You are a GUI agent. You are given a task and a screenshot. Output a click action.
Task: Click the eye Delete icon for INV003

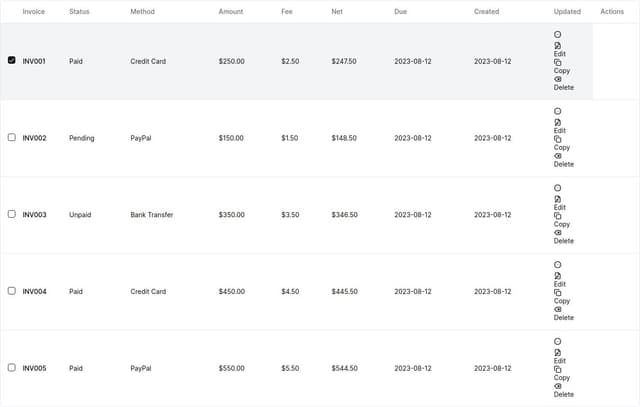[558, 233]
